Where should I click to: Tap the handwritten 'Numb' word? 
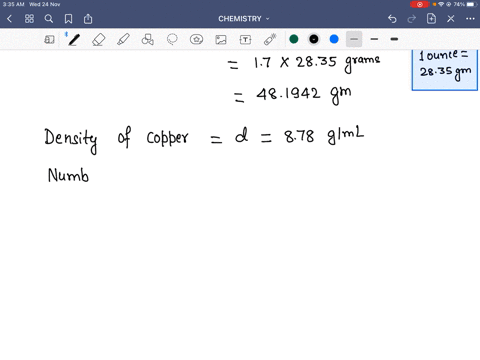(x=68, y=175)
